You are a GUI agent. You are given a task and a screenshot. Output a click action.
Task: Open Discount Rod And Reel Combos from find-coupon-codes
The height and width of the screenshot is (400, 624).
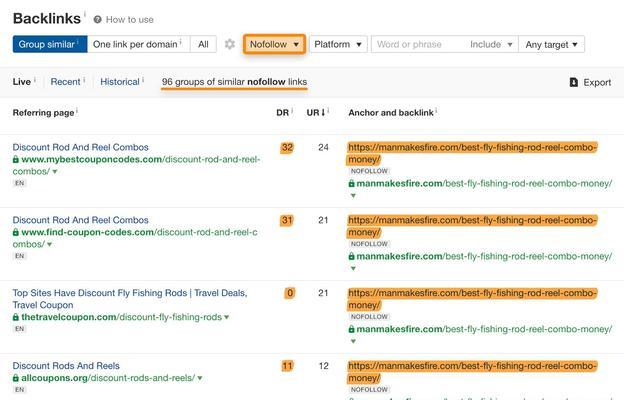[80, 220]
